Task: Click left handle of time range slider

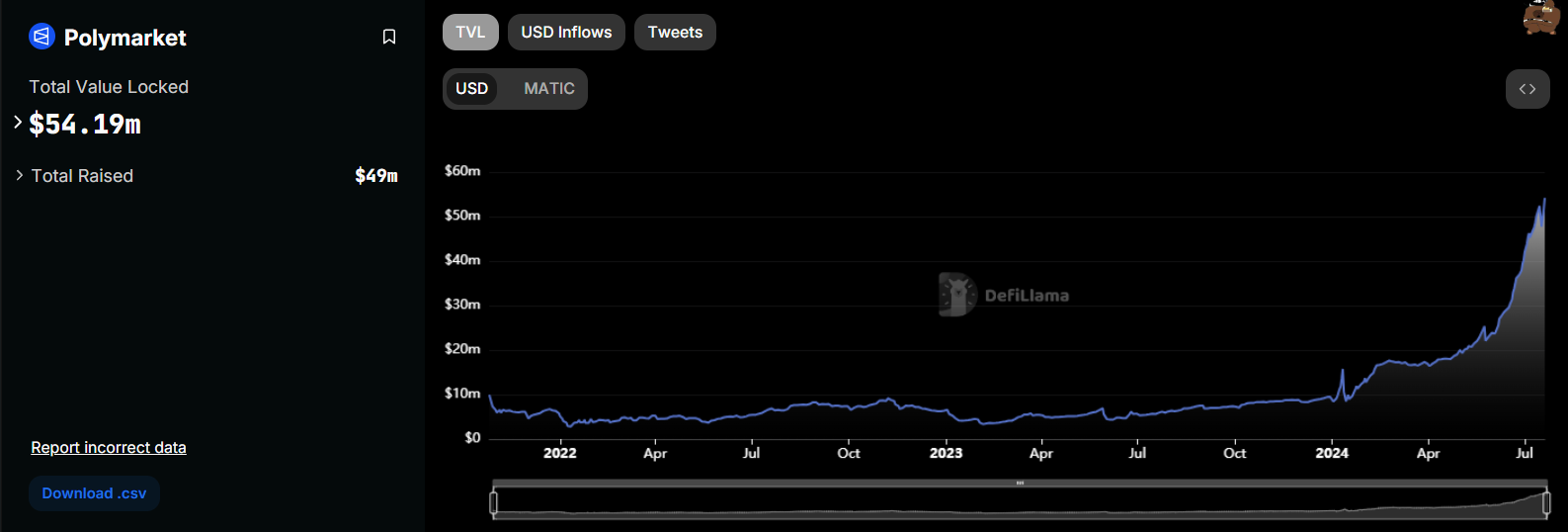Action: click(x=493, y=502)
